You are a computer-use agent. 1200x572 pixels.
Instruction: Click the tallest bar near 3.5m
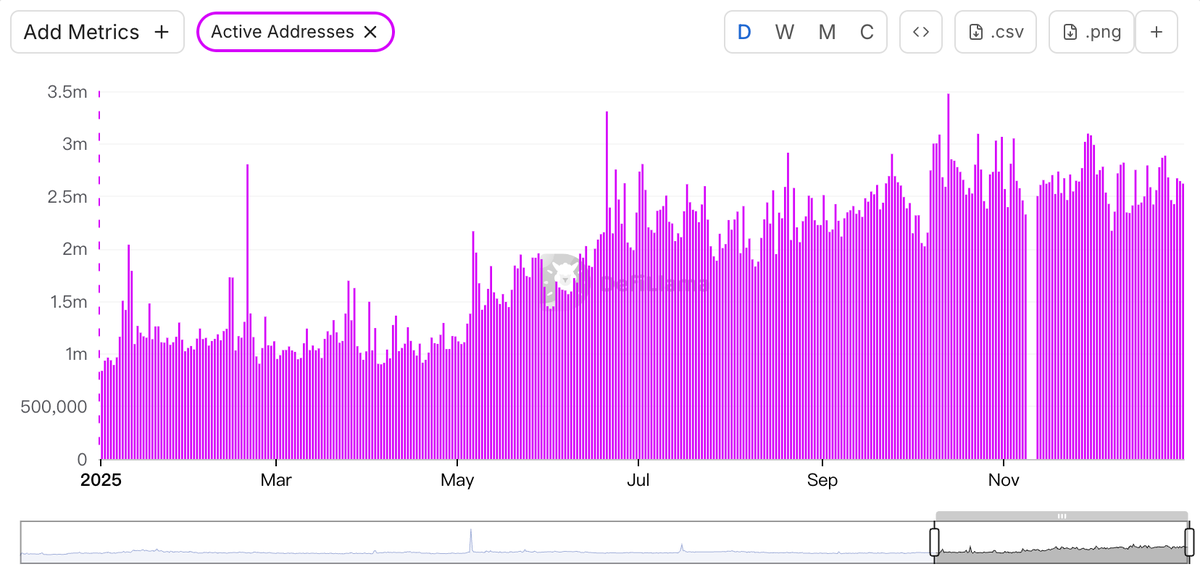pyautogui.click(x=948, y=280)
